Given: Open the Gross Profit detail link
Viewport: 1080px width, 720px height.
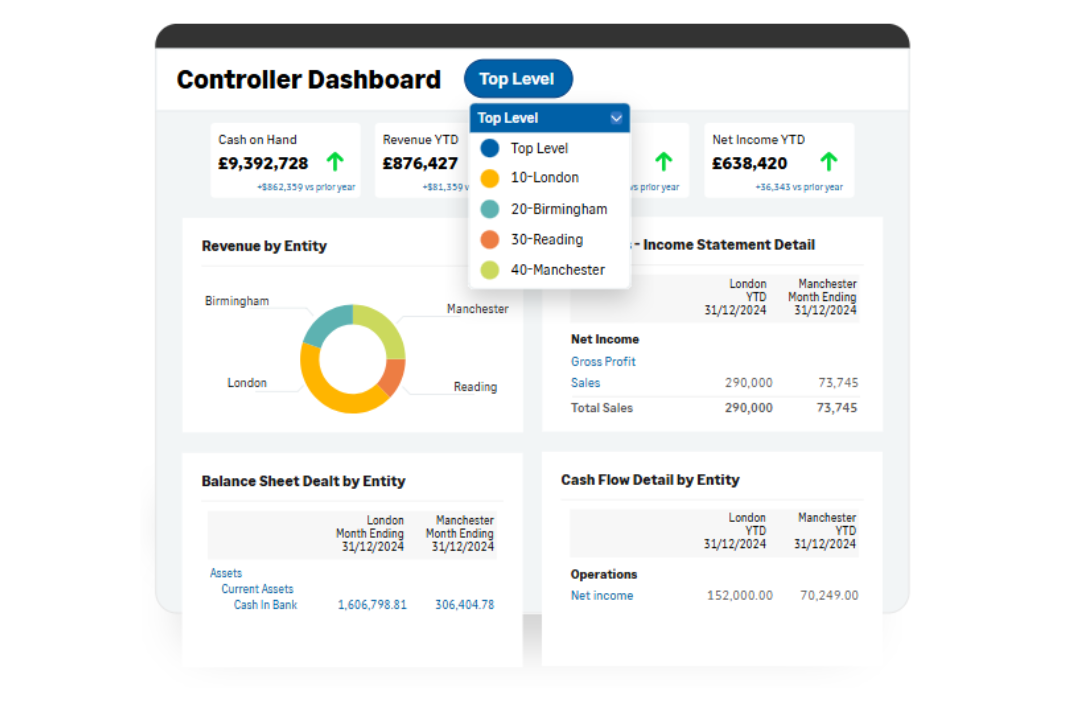Looking at the screenshot, I should (x=603, y=361).
